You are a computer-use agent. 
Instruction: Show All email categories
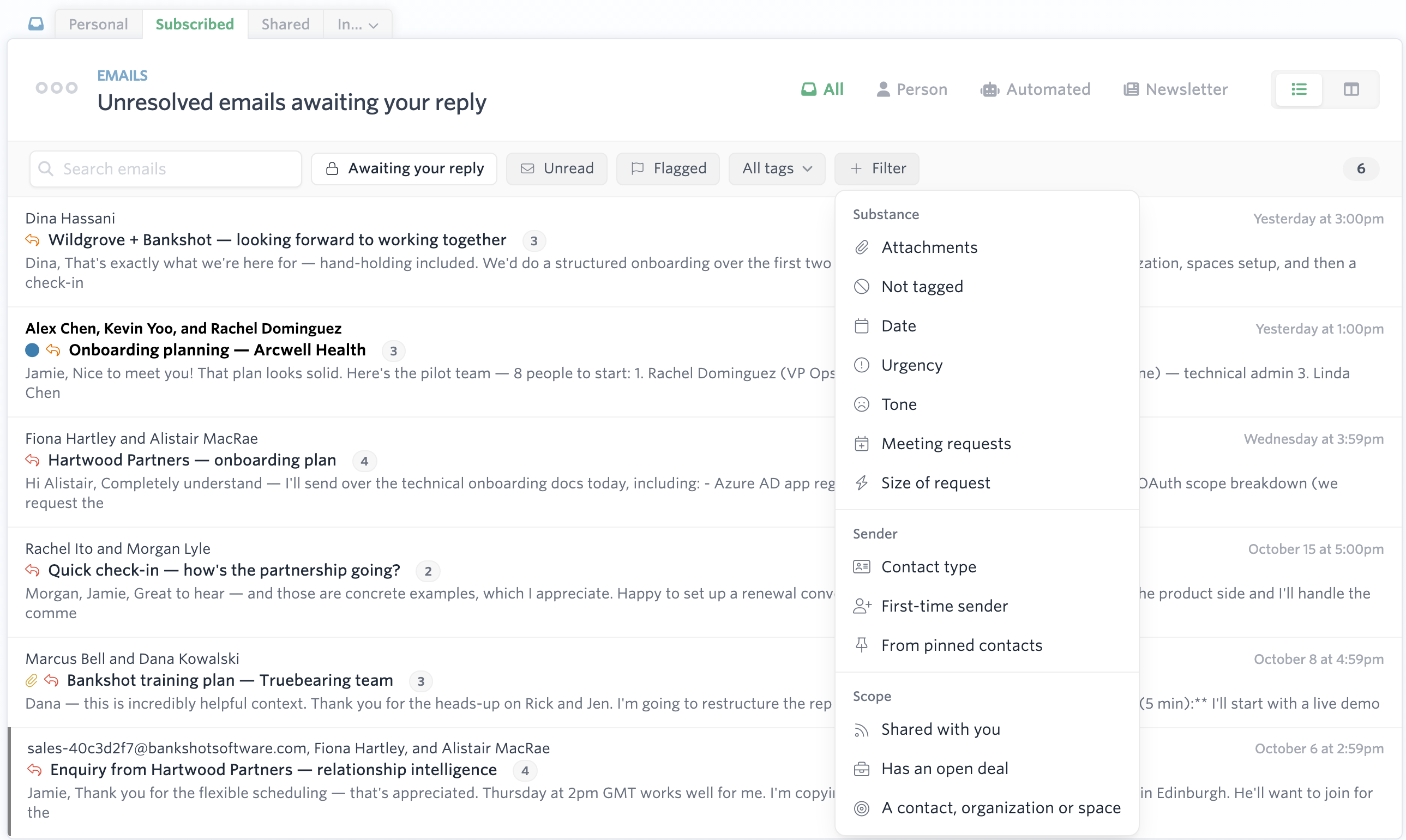pos(822,89)
